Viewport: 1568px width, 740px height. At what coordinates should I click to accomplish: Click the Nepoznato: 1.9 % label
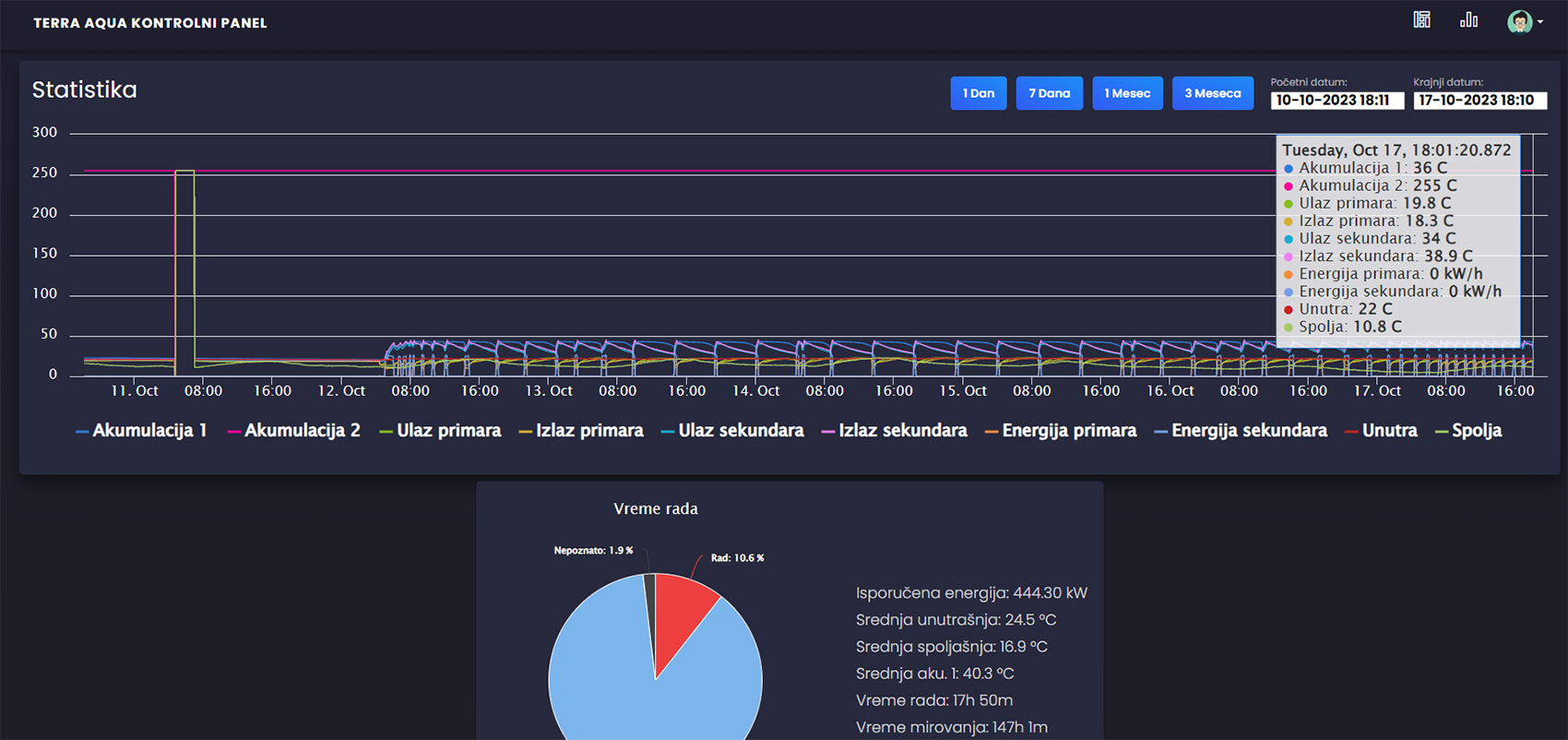[593, 551]
